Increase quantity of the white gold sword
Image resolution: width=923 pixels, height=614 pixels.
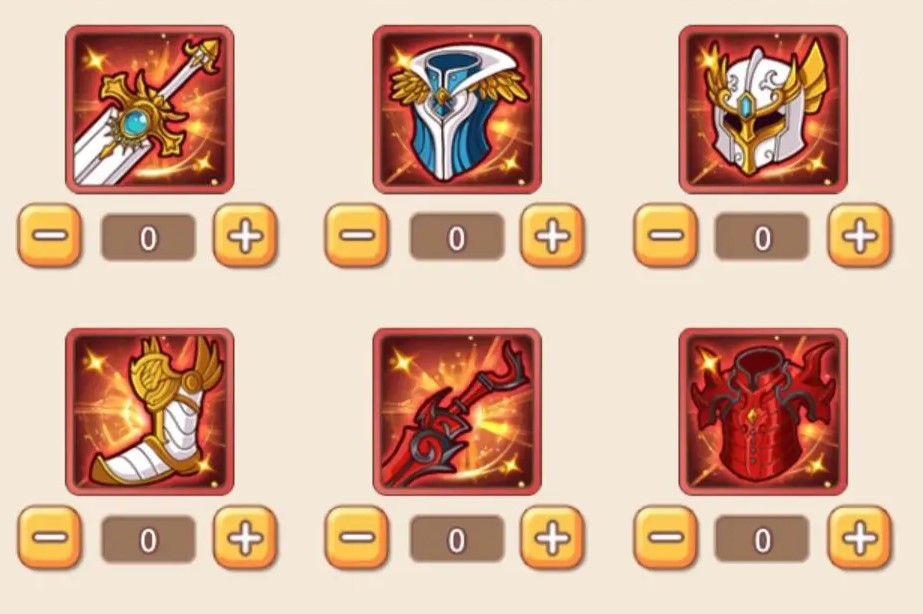point(245,235)
